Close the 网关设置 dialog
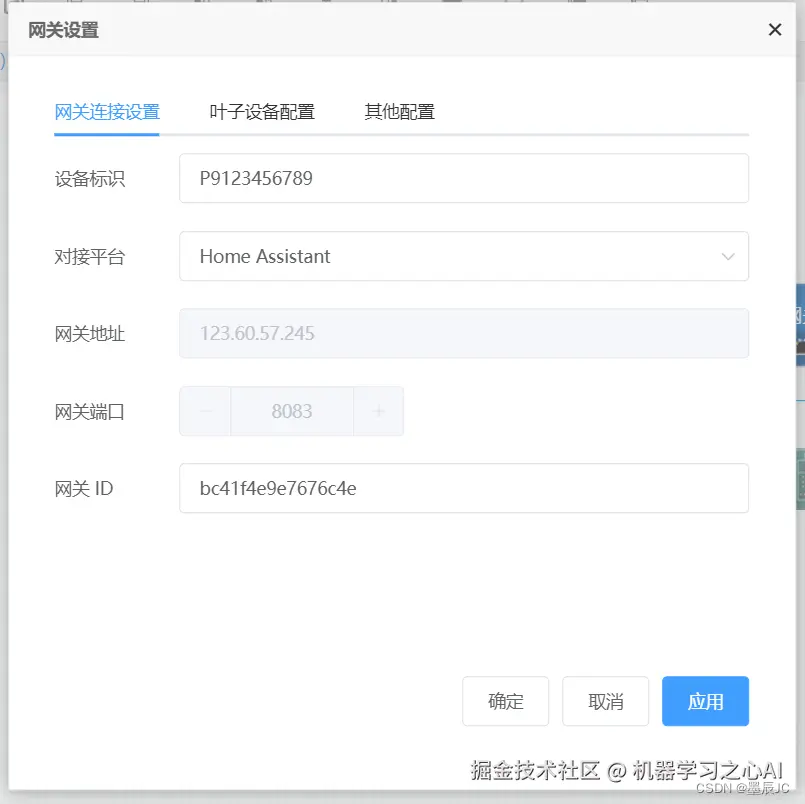Screen dimensions: 805x804 click(775, 29)
